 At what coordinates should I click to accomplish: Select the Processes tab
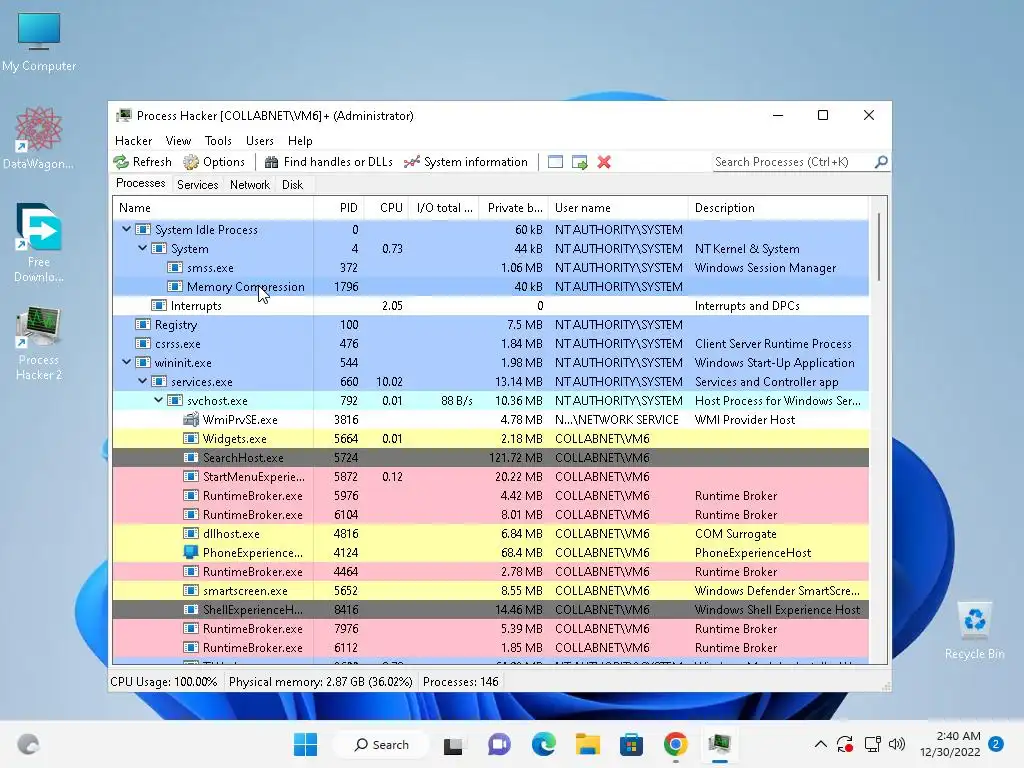click(x=140, y=184)
